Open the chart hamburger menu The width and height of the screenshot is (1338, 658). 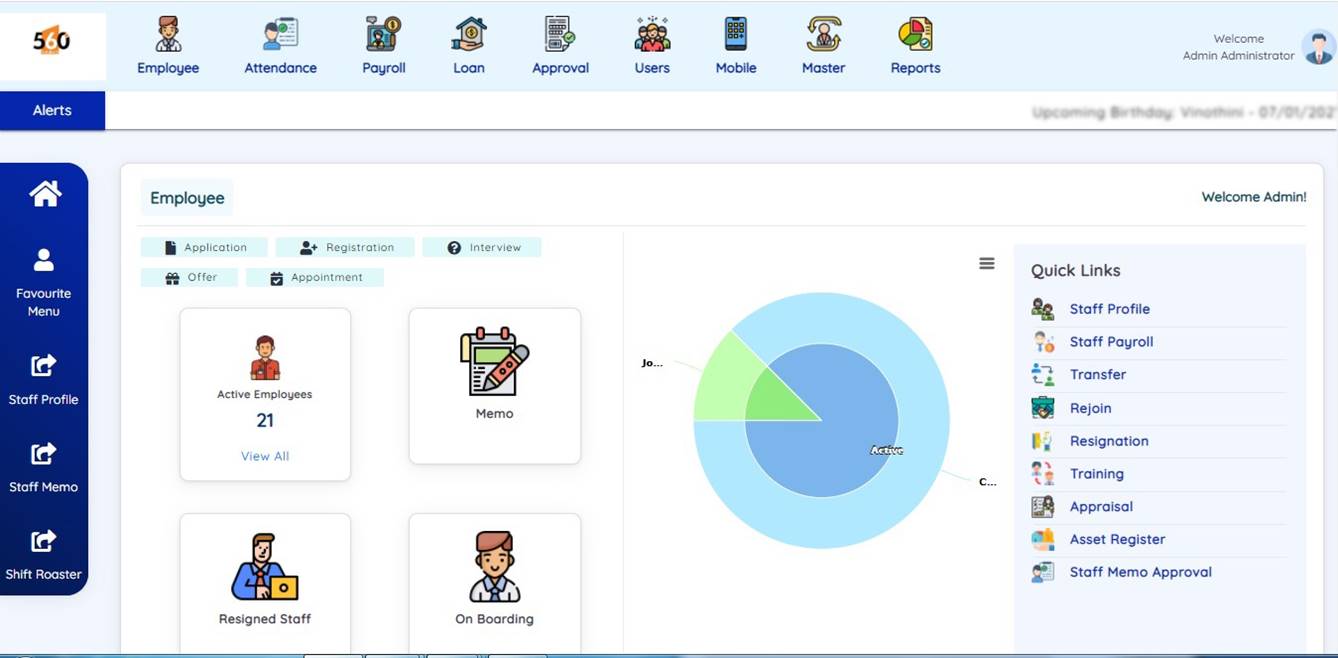[x=987, y=263]
